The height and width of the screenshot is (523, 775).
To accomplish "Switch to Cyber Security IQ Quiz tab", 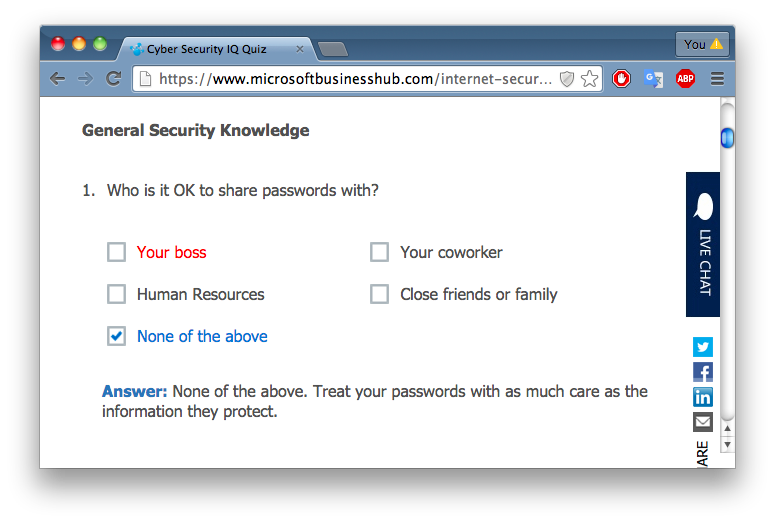I will [x=212, y=48].
